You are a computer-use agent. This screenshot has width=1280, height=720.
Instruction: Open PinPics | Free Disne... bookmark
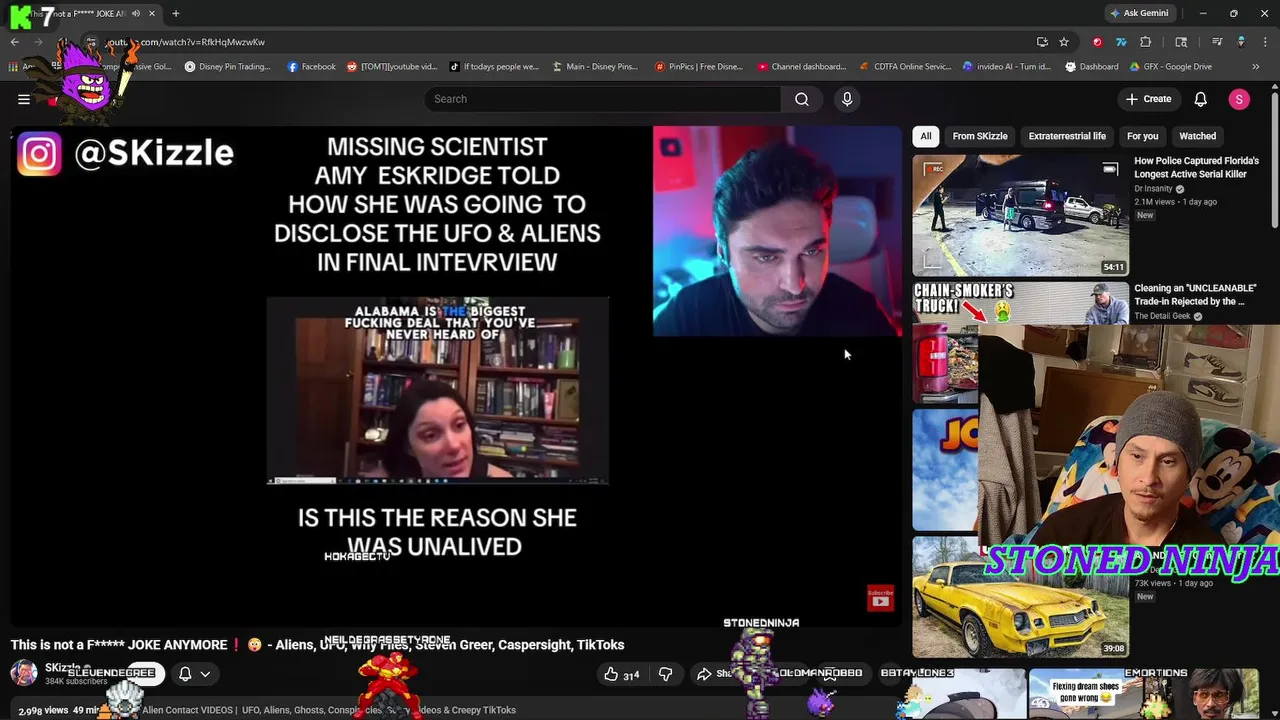point(698,67)
